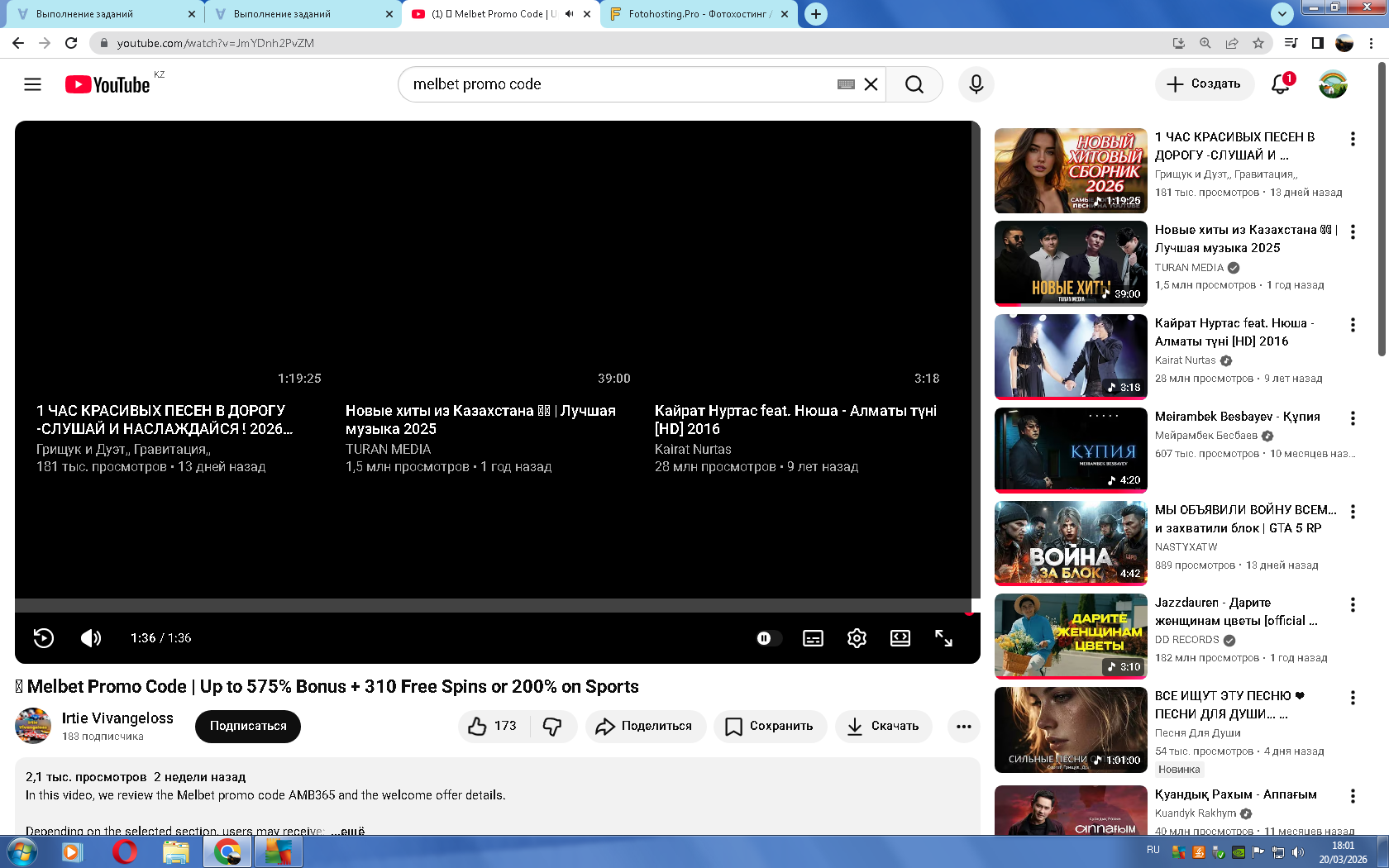Open the tab search dropdown
1389x868 pixels.
(x=1282, y=14)
